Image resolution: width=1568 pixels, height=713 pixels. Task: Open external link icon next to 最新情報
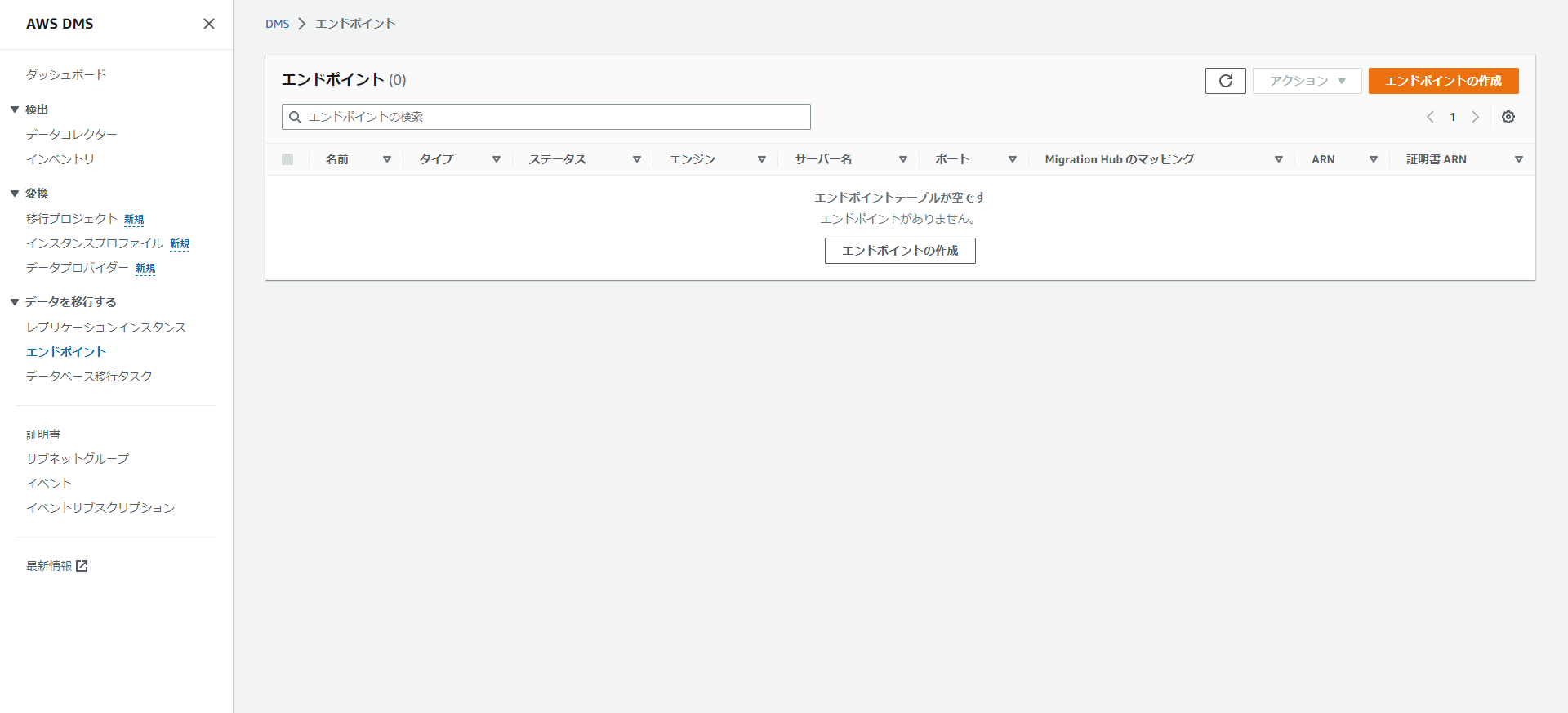click(82, 566)
